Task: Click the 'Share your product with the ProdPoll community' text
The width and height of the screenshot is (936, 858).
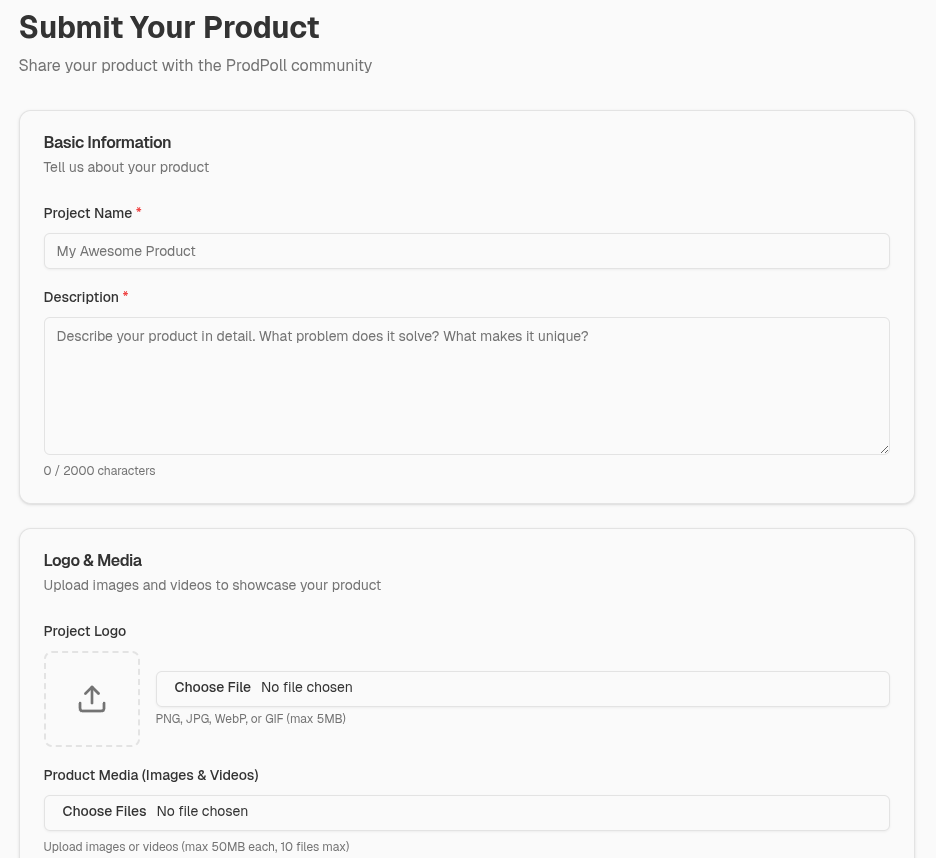Action: click(x=195, y=65)
